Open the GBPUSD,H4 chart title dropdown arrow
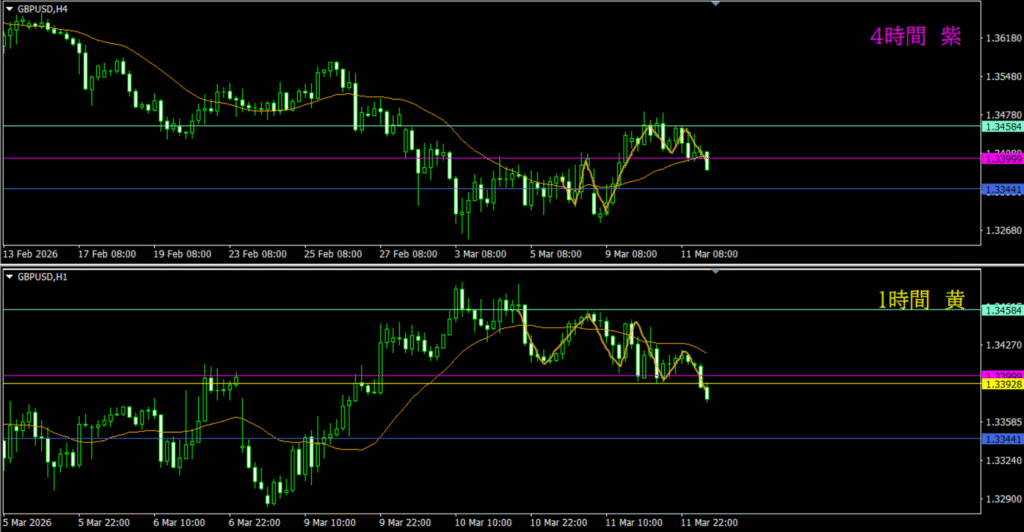 coord(9,6)
